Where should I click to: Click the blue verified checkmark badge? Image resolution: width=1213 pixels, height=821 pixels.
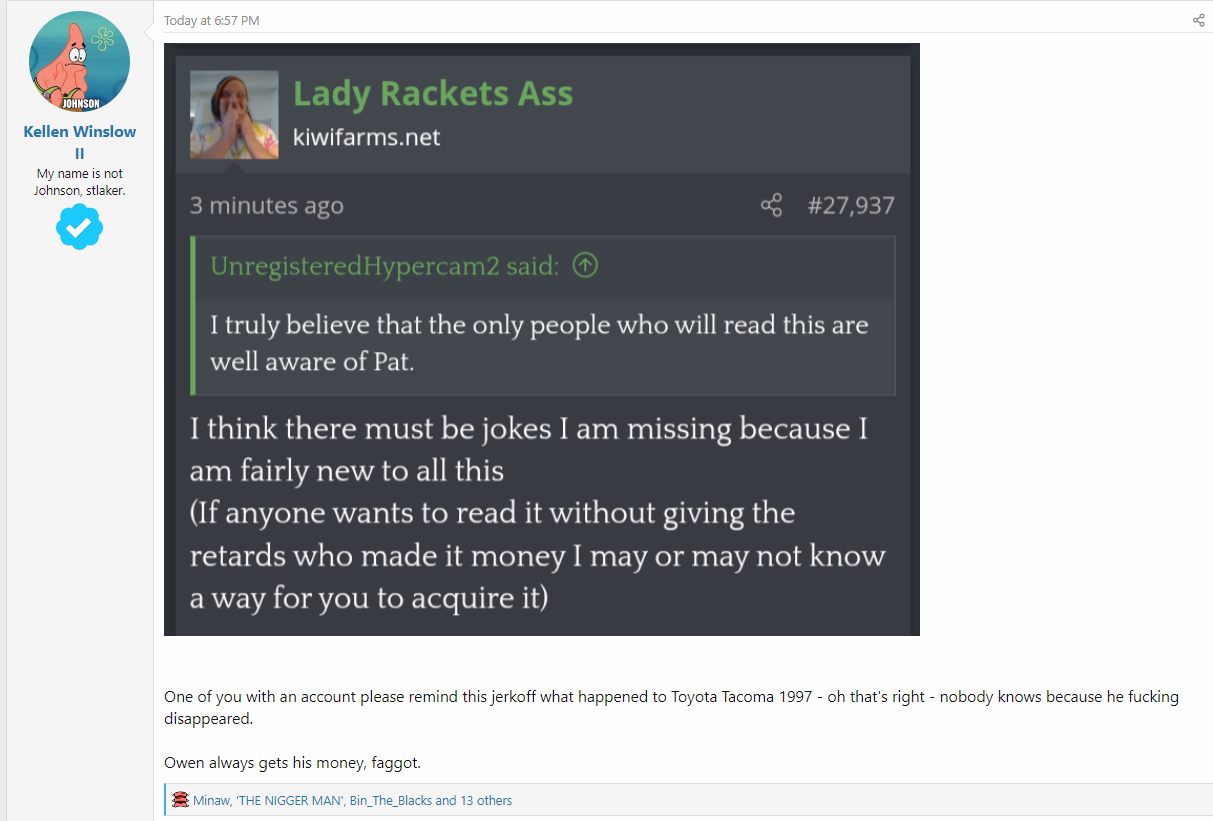(79, 227)
